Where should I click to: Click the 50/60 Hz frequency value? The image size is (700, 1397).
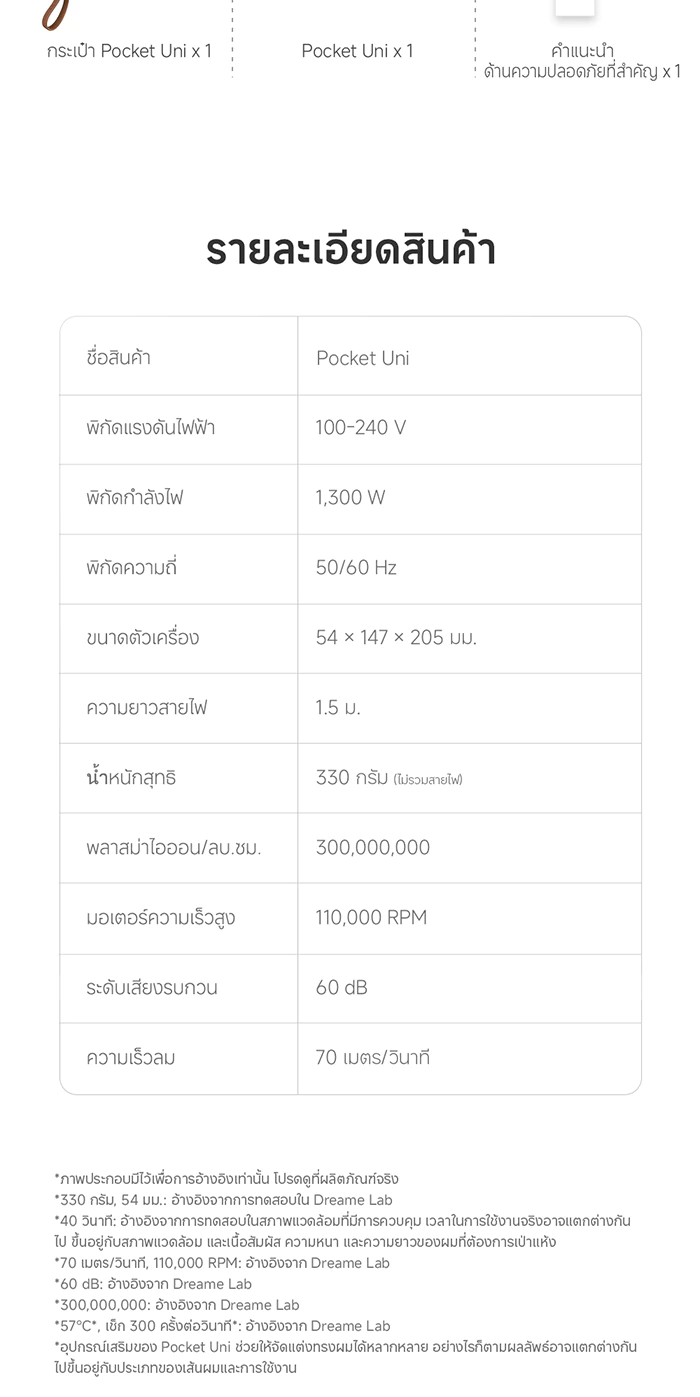(x=356, y=568)
